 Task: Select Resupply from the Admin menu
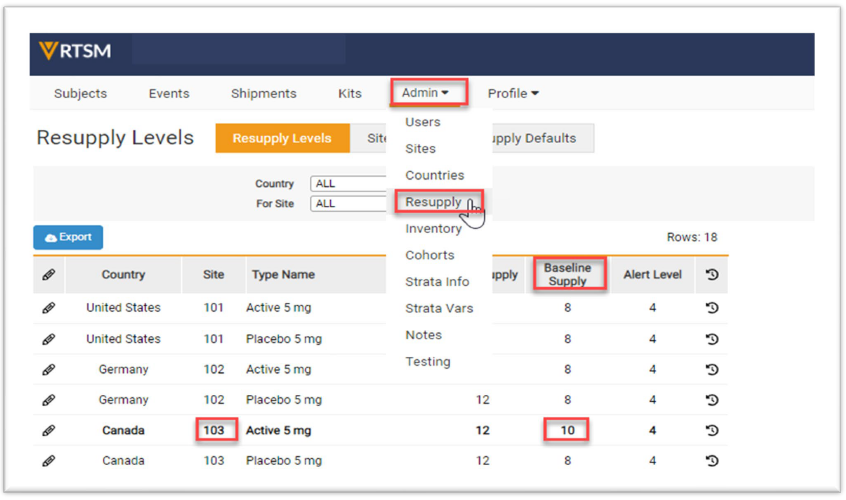click(433, 202)
